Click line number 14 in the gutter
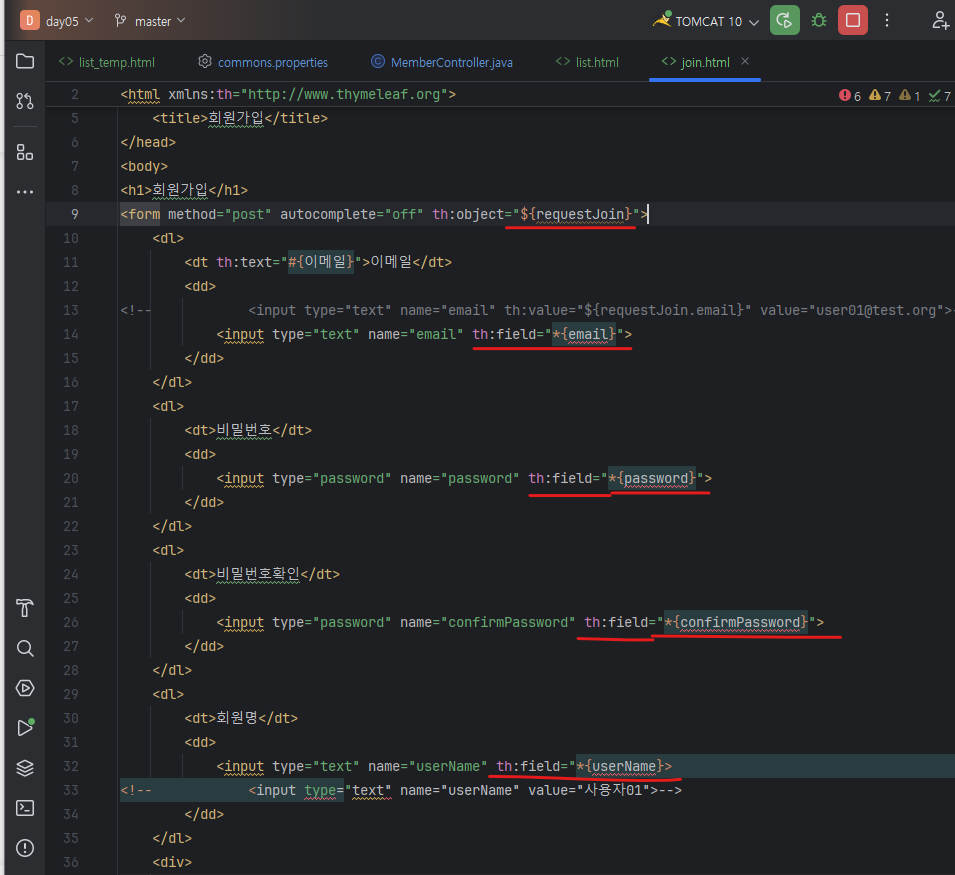This screenshot has width=955, height=875. 71,334
